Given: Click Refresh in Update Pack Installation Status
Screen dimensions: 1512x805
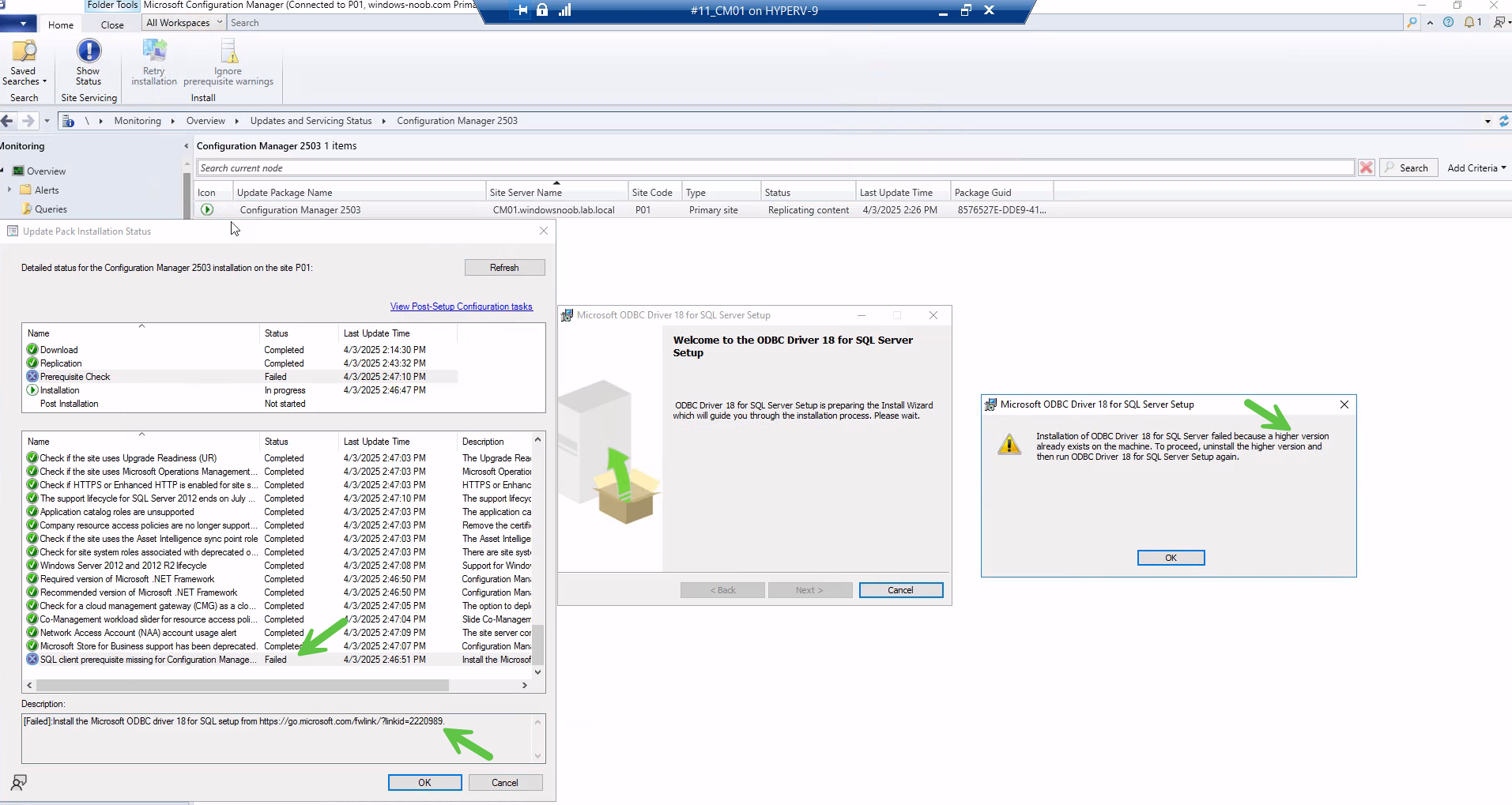Looking at the screenshot, I should pyautogui.click(x=504, y=268).
